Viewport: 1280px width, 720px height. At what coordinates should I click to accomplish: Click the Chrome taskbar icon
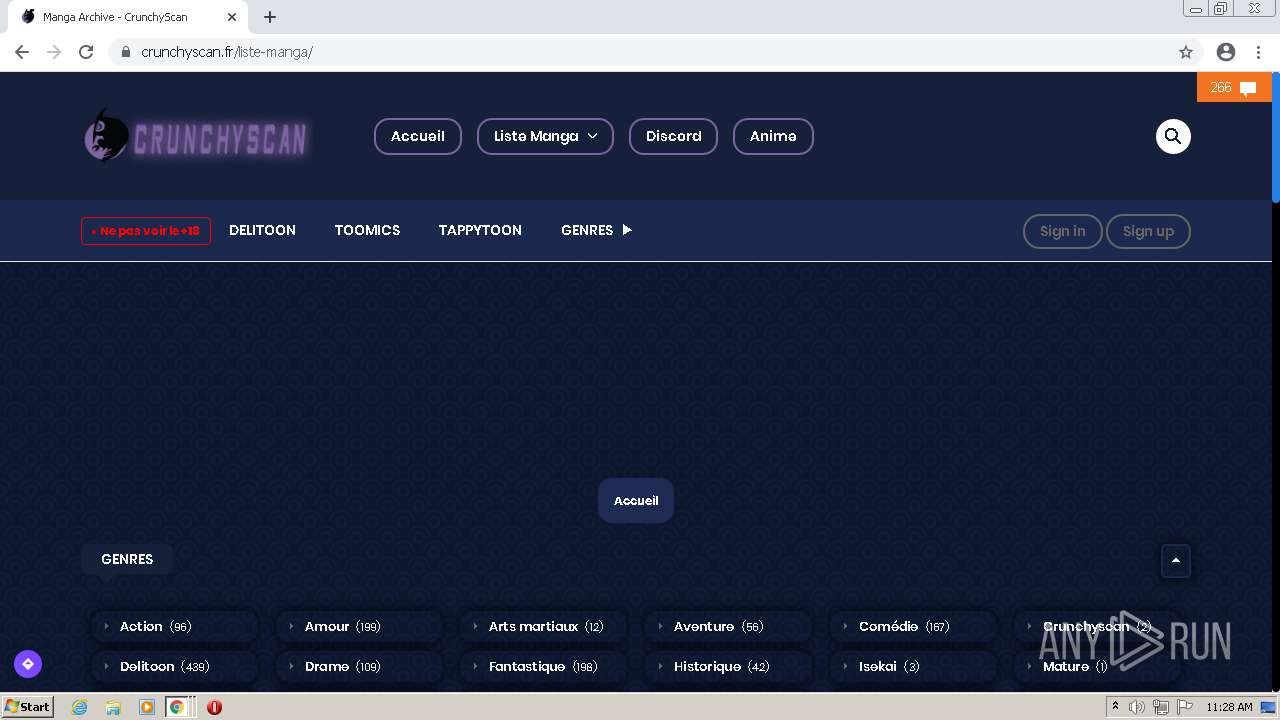[x=177, y=707]
